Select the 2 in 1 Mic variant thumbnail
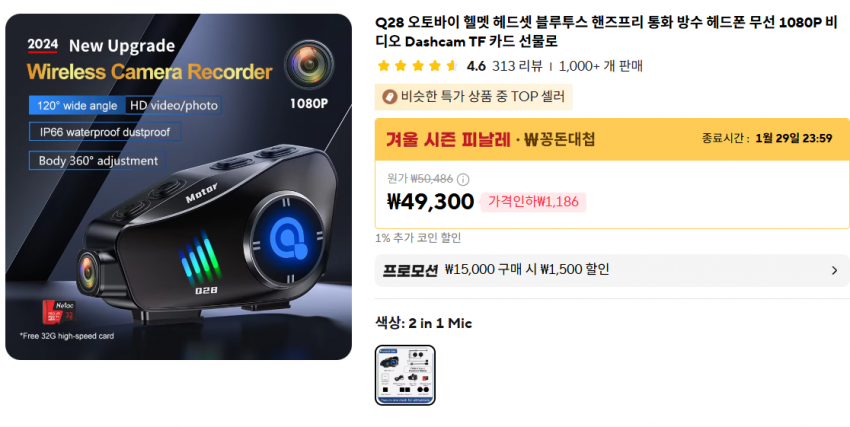 click(405, 375)
